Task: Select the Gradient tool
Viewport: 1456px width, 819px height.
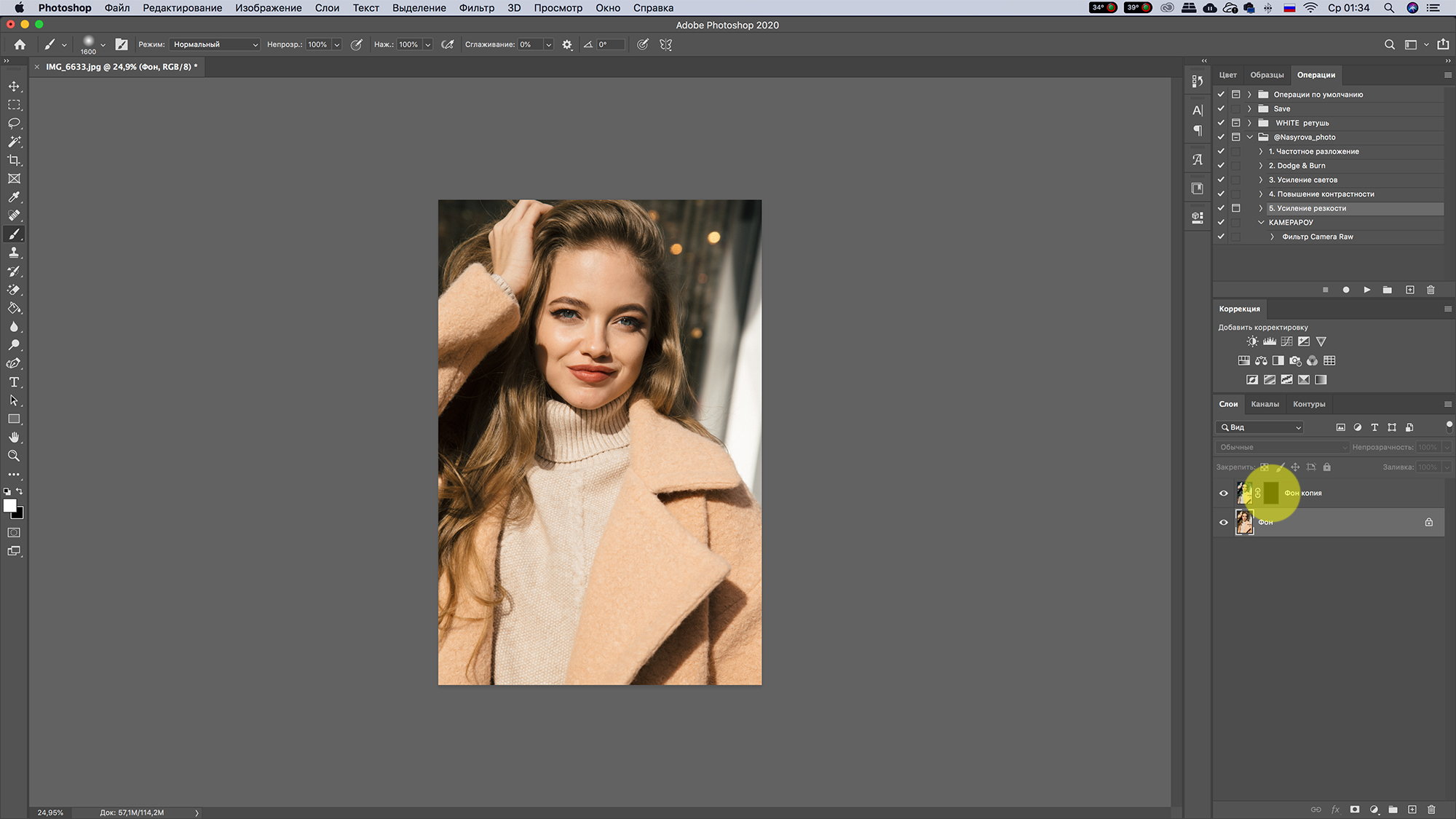Action: (14, 308)
